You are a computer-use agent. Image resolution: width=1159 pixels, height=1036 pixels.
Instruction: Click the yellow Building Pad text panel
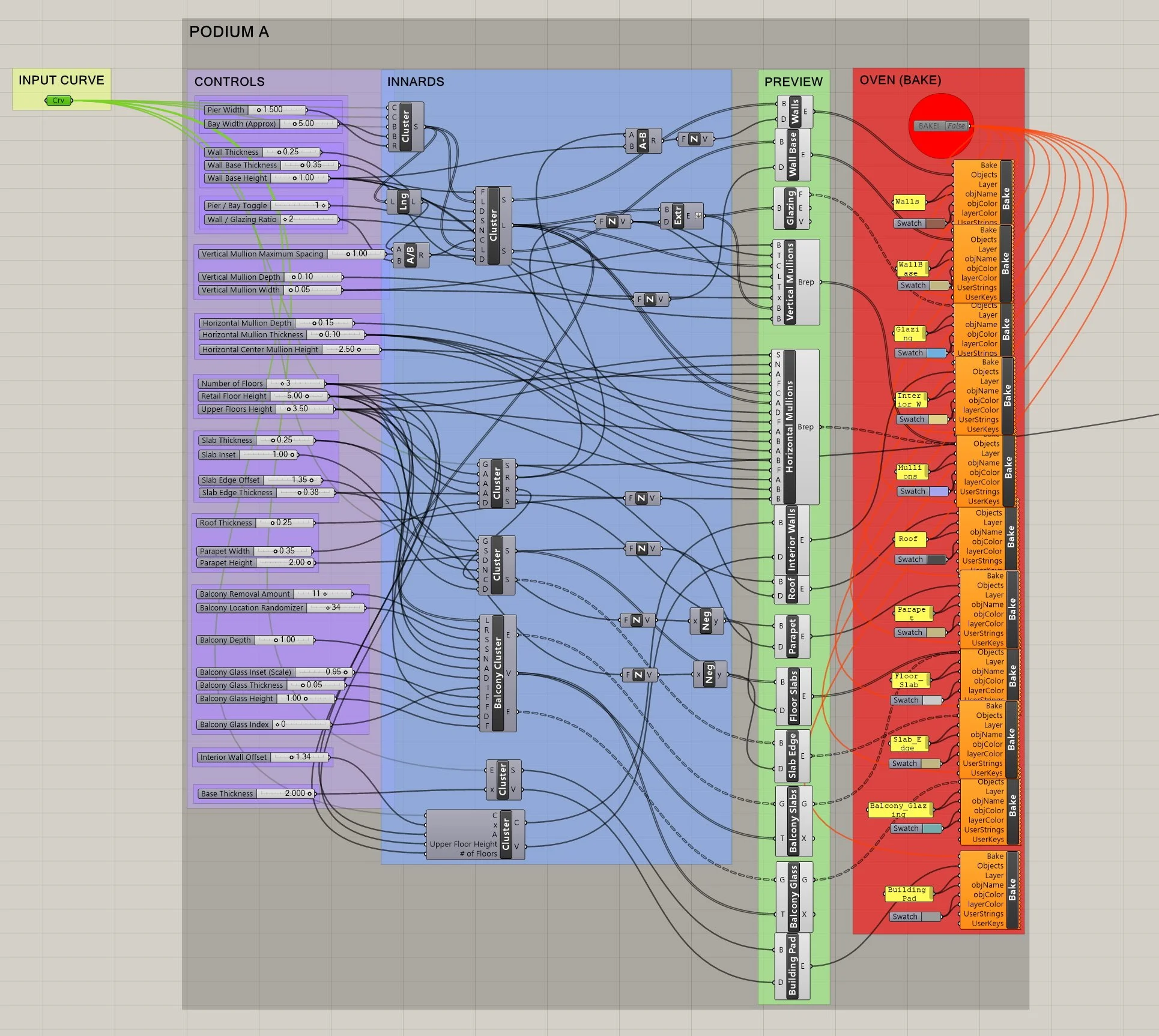pos(909,894)
